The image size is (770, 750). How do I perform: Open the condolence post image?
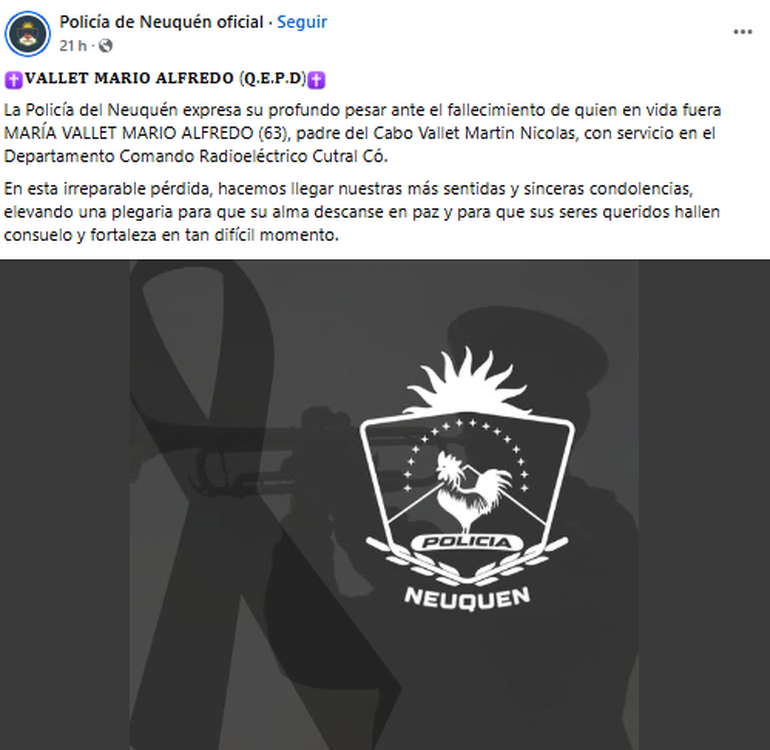click(x=385, y=505)
